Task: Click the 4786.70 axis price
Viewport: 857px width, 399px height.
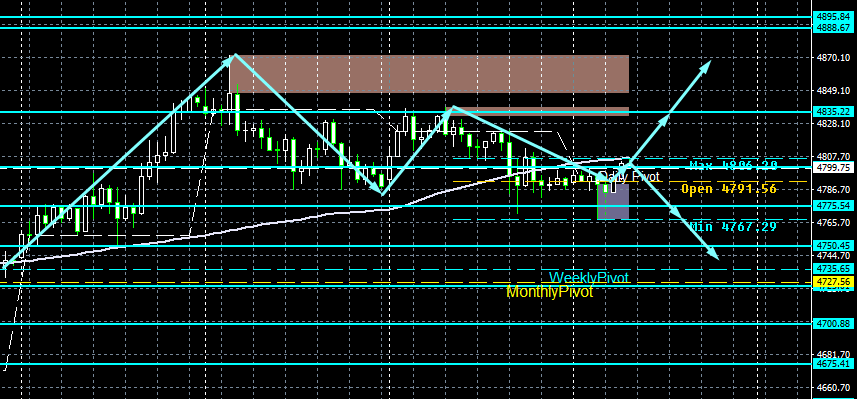Action: pos(833,190)
